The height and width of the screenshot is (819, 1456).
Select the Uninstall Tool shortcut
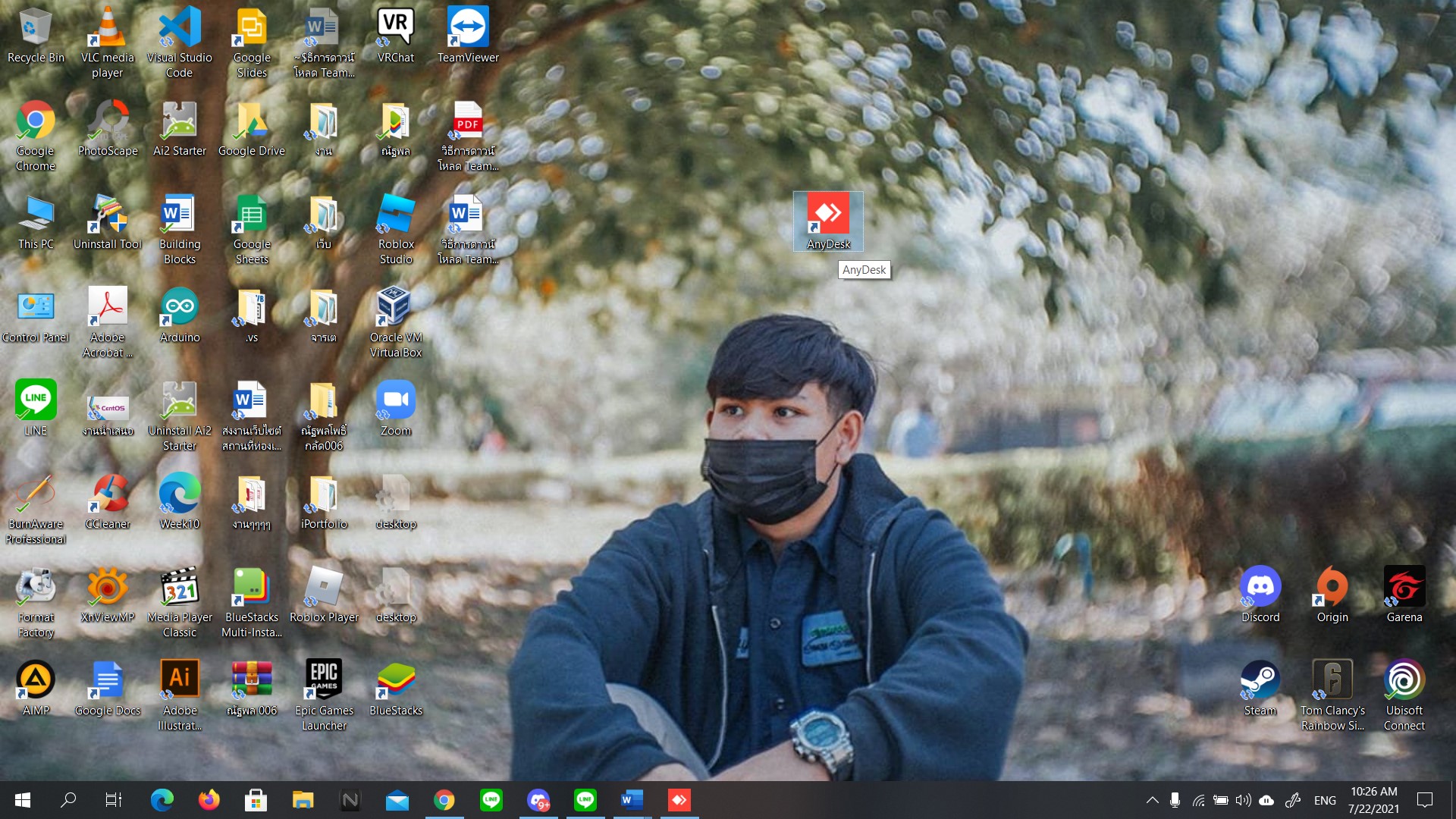(108, 222)
